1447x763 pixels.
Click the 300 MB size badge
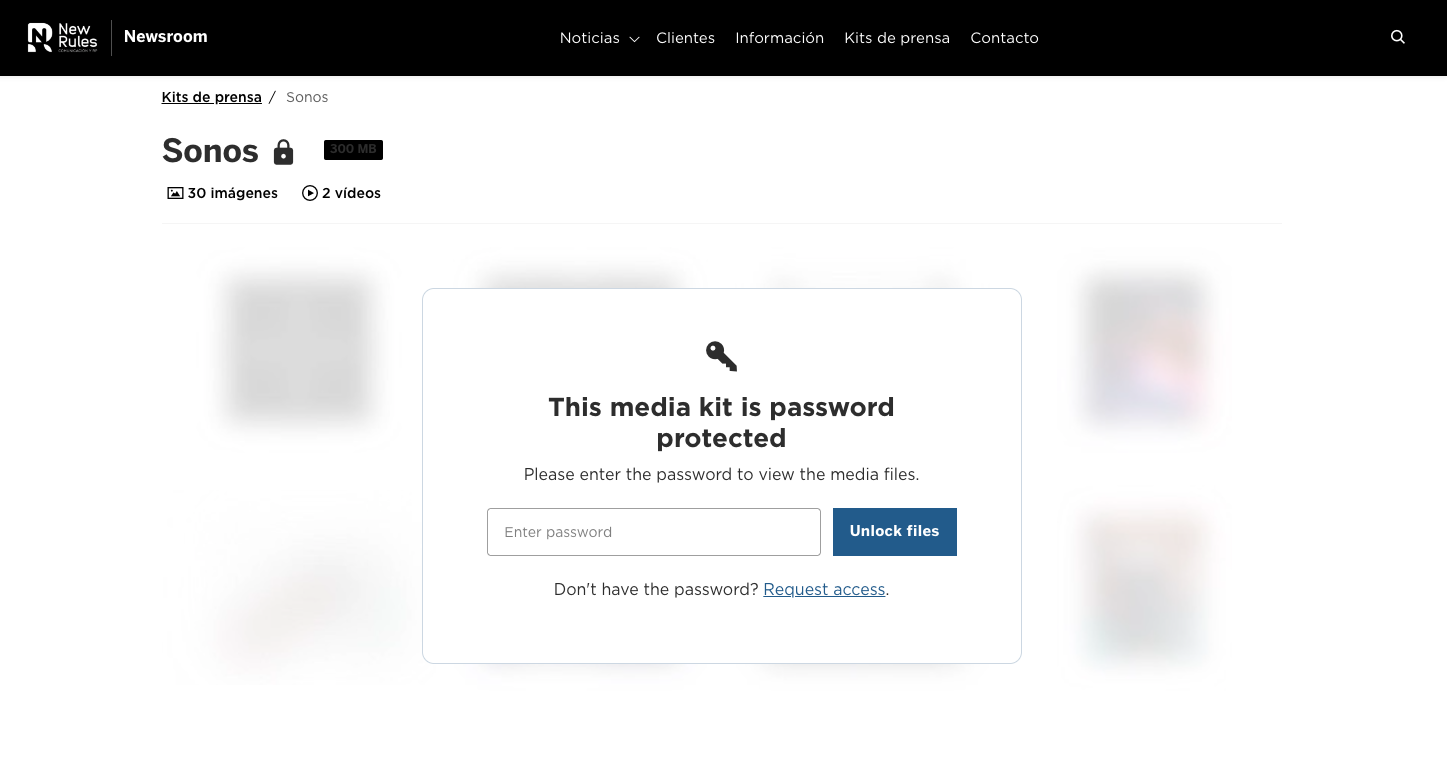point(353,149)
